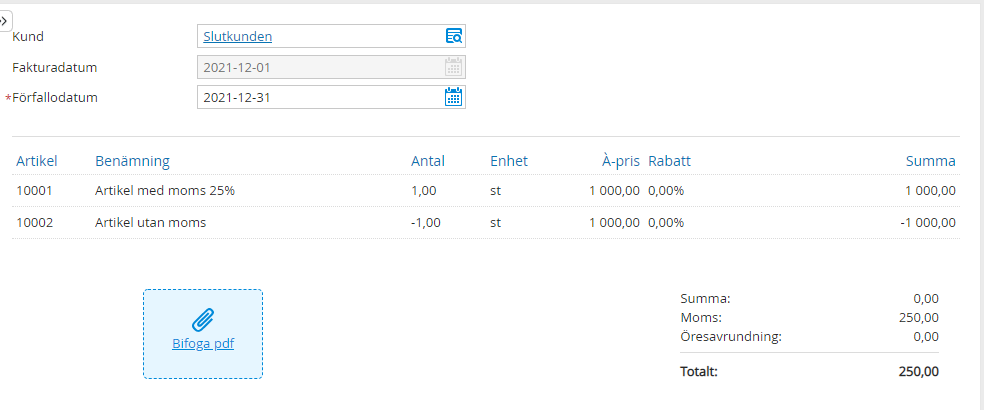Open the customer lookup icon in Kund field
This screenshot has width=984, height=410.
click(454, 37)
